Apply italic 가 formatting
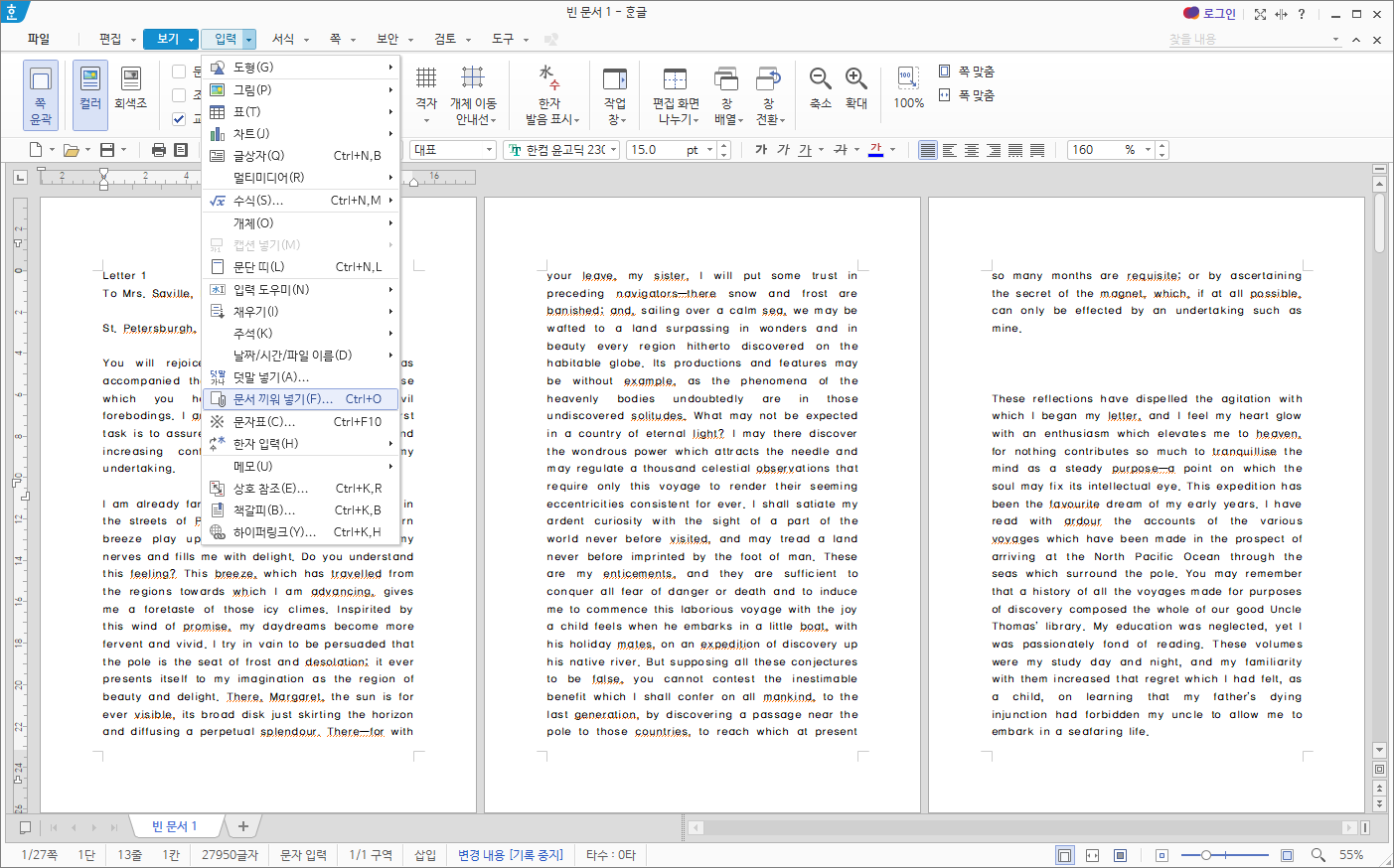The height and width of the screenshot is (868, 1394). pos(783,150)
